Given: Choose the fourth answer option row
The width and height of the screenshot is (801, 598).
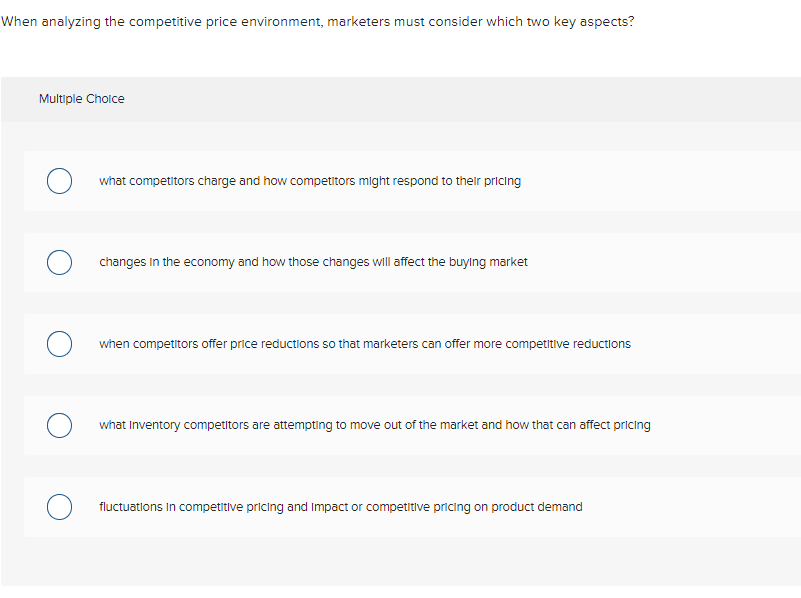Looking at the screenshot, I should coord(400,425).
